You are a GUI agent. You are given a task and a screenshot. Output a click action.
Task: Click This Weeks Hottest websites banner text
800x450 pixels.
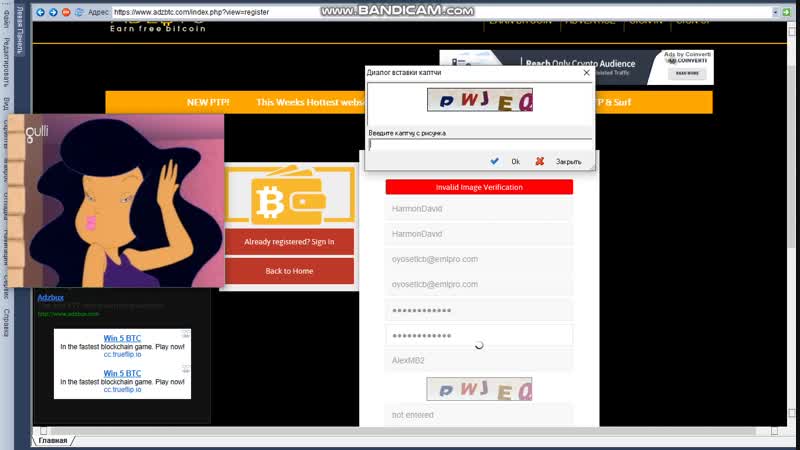(310, 102)
